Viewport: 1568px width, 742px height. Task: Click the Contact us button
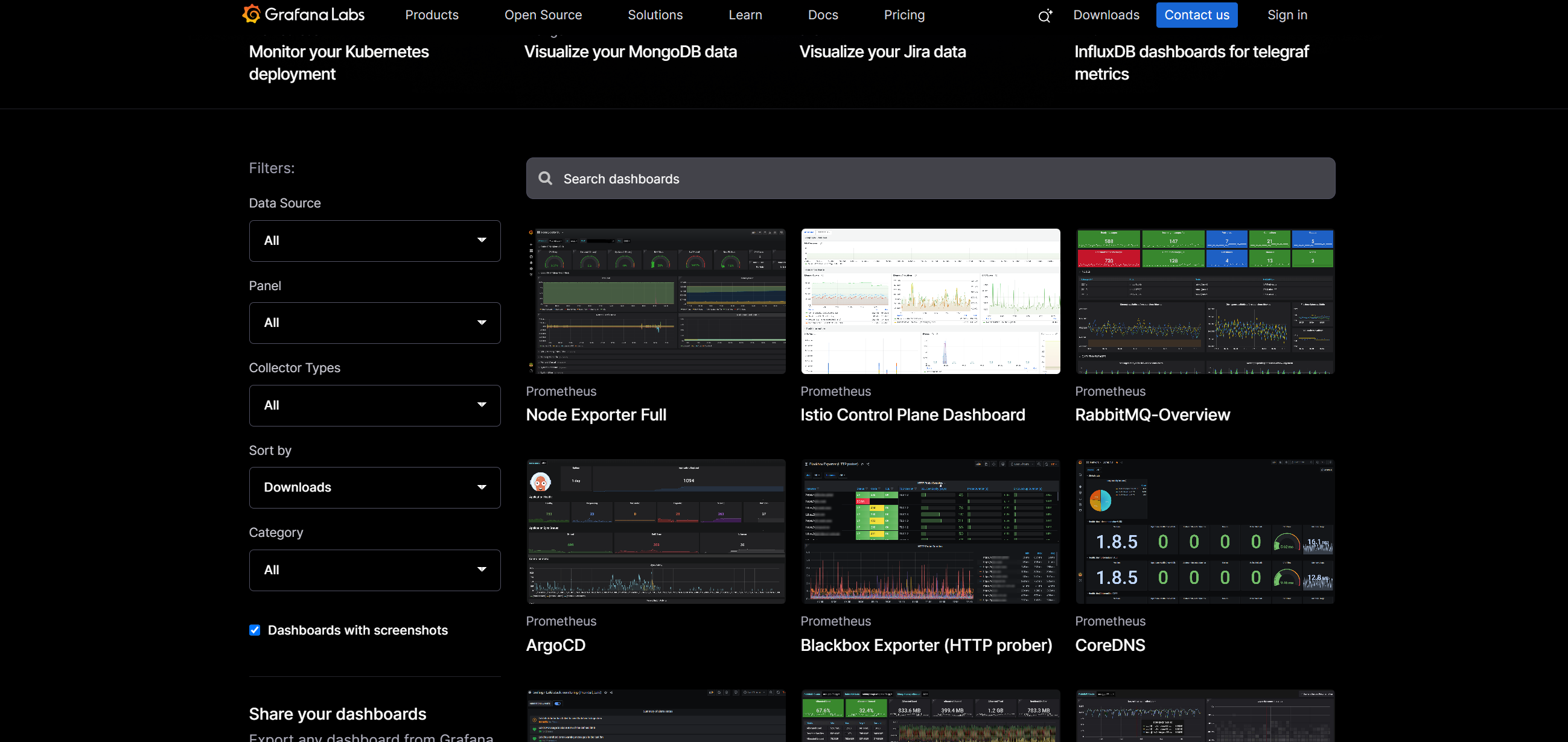click(1196, 14)
